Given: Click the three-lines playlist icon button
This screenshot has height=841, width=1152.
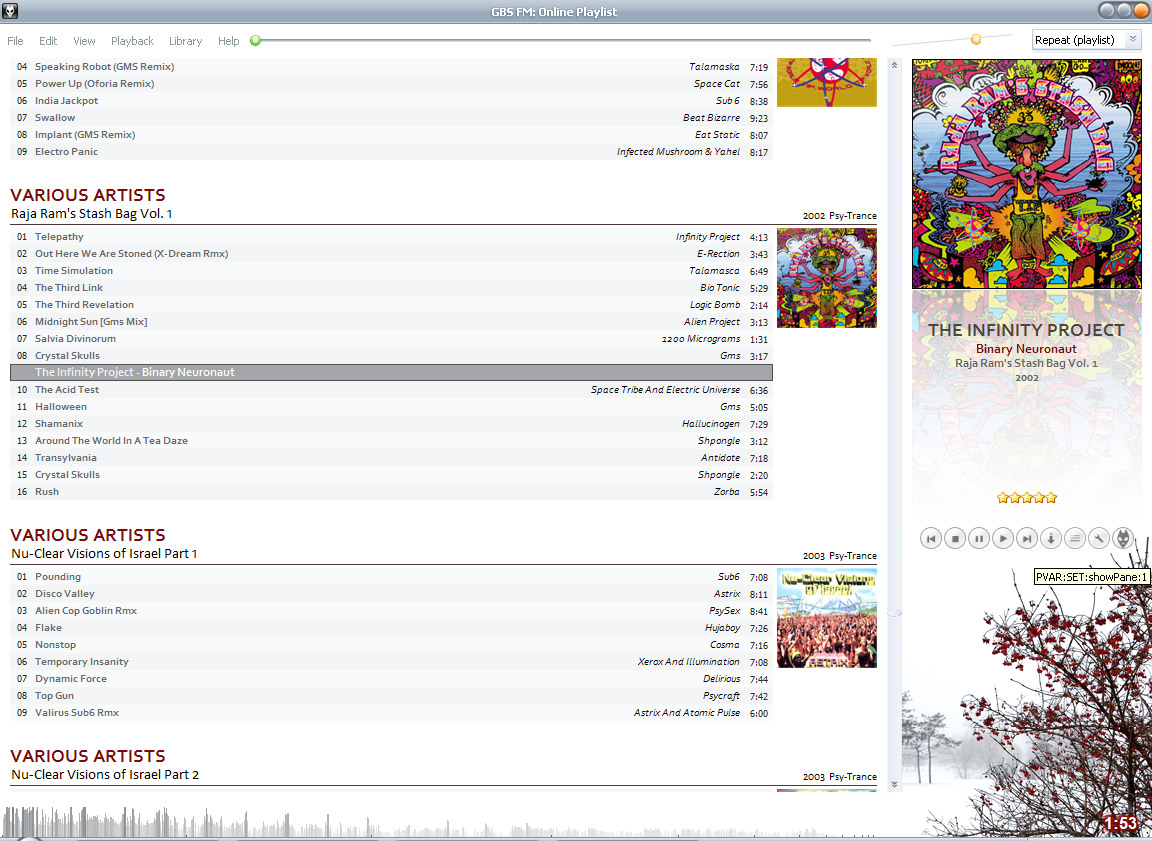Looking at the screenshot, I should [x=1075, y=538].
